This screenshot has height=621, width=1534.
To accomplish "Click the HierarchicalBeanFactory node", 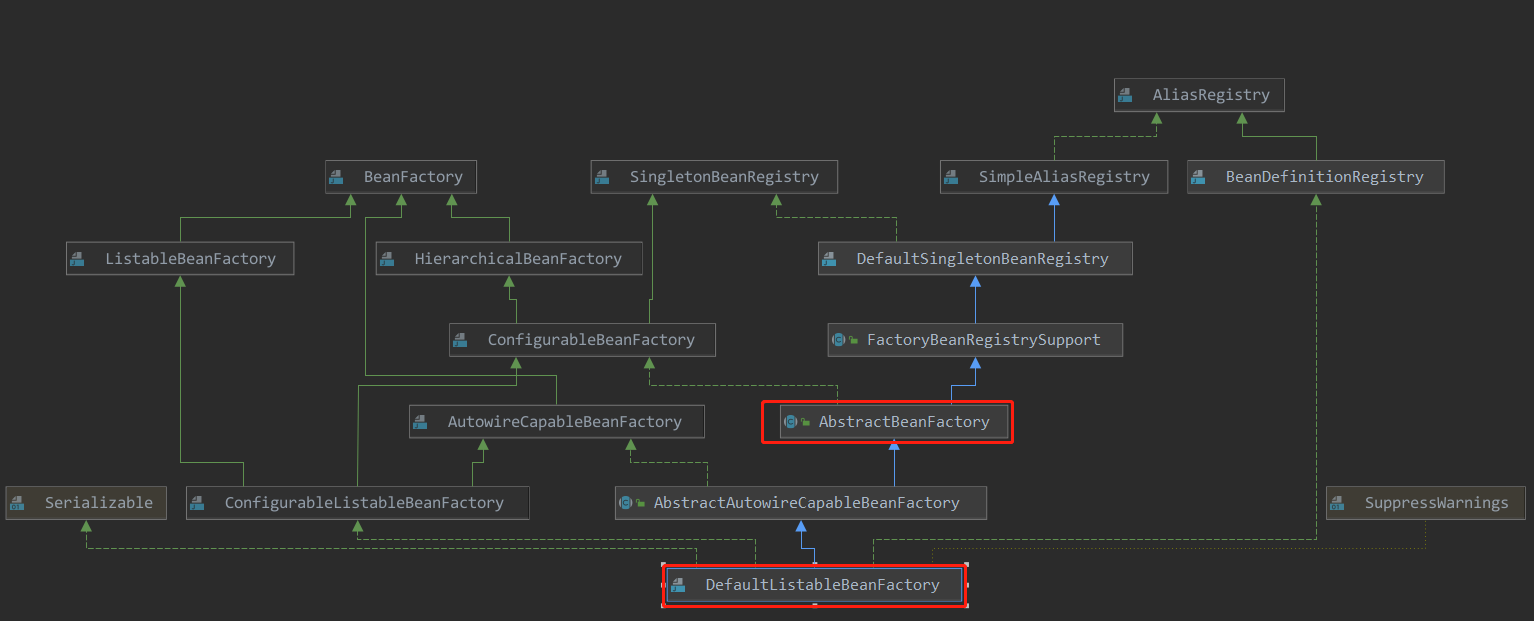I will tap(508, 259).
